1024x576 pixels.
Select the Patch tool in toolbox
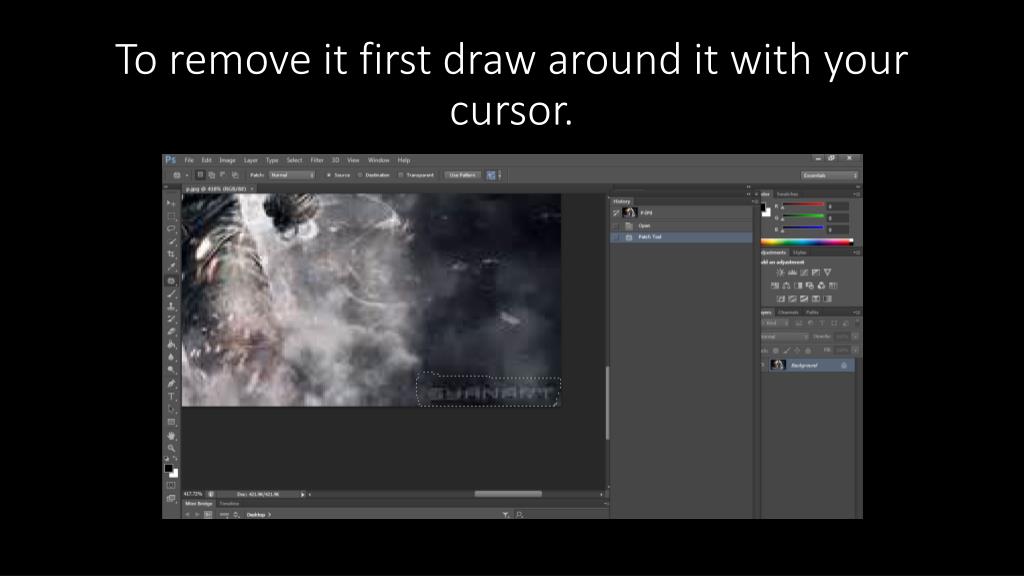tap(171, 281)
